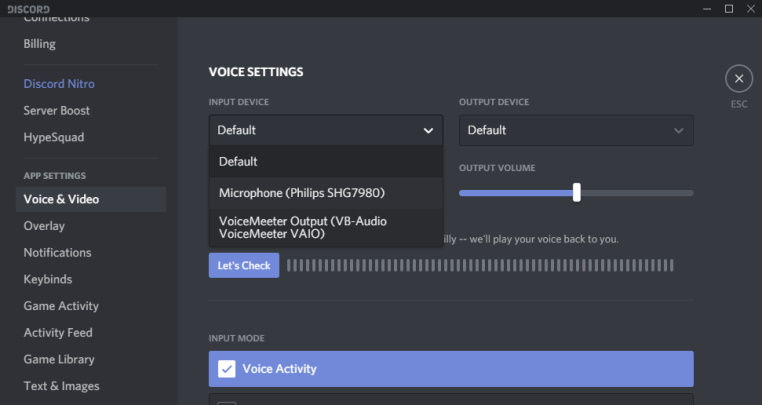Open Text & Images settings
The image size is (762, 405).
pyautogui.click(x=61, y=387)
